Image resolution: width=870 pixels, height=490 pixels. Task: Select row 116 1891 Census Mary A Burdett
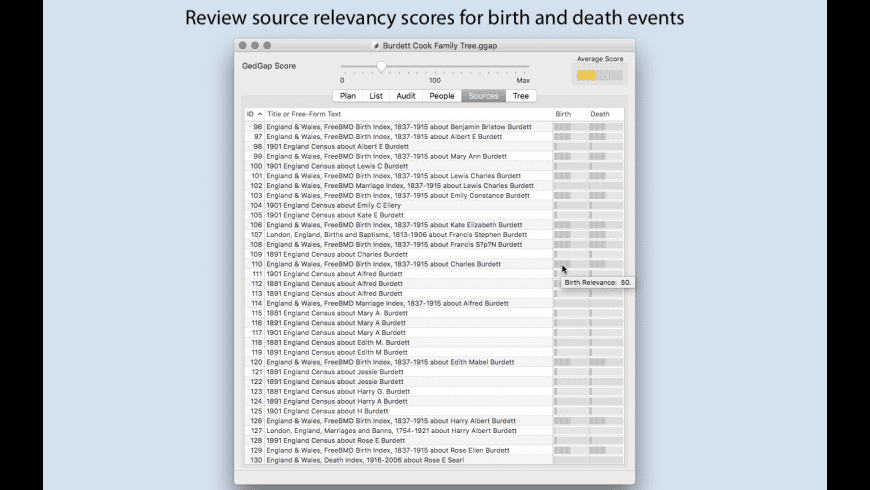coord(434,323)
